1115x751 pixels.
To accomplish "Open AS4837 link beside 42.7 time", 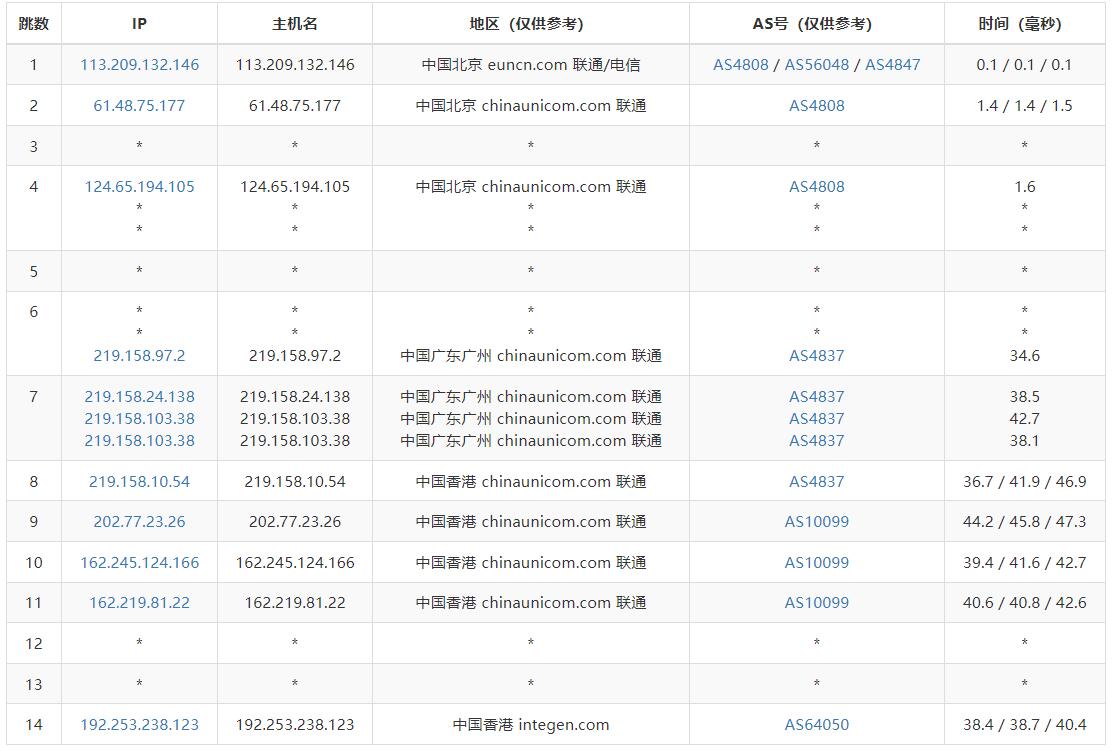I will [x=817, y=419].
